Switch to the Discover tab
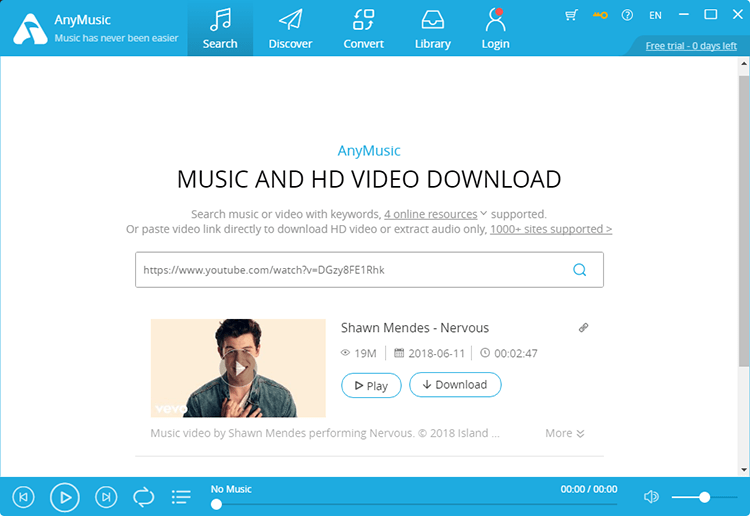The image size is (750, 516). (x=290, y=28)
